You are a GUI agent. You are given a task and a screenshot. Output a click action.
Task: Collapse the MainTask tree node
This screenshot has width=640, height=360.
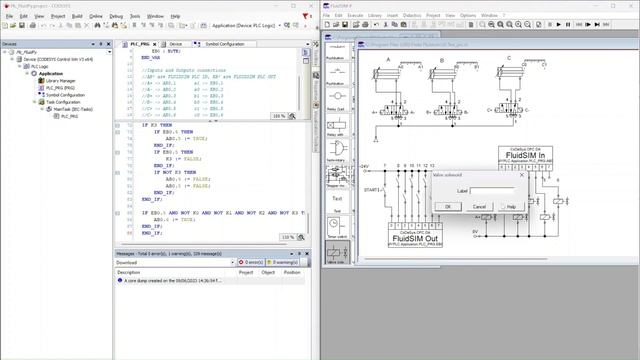coord(42,109)
